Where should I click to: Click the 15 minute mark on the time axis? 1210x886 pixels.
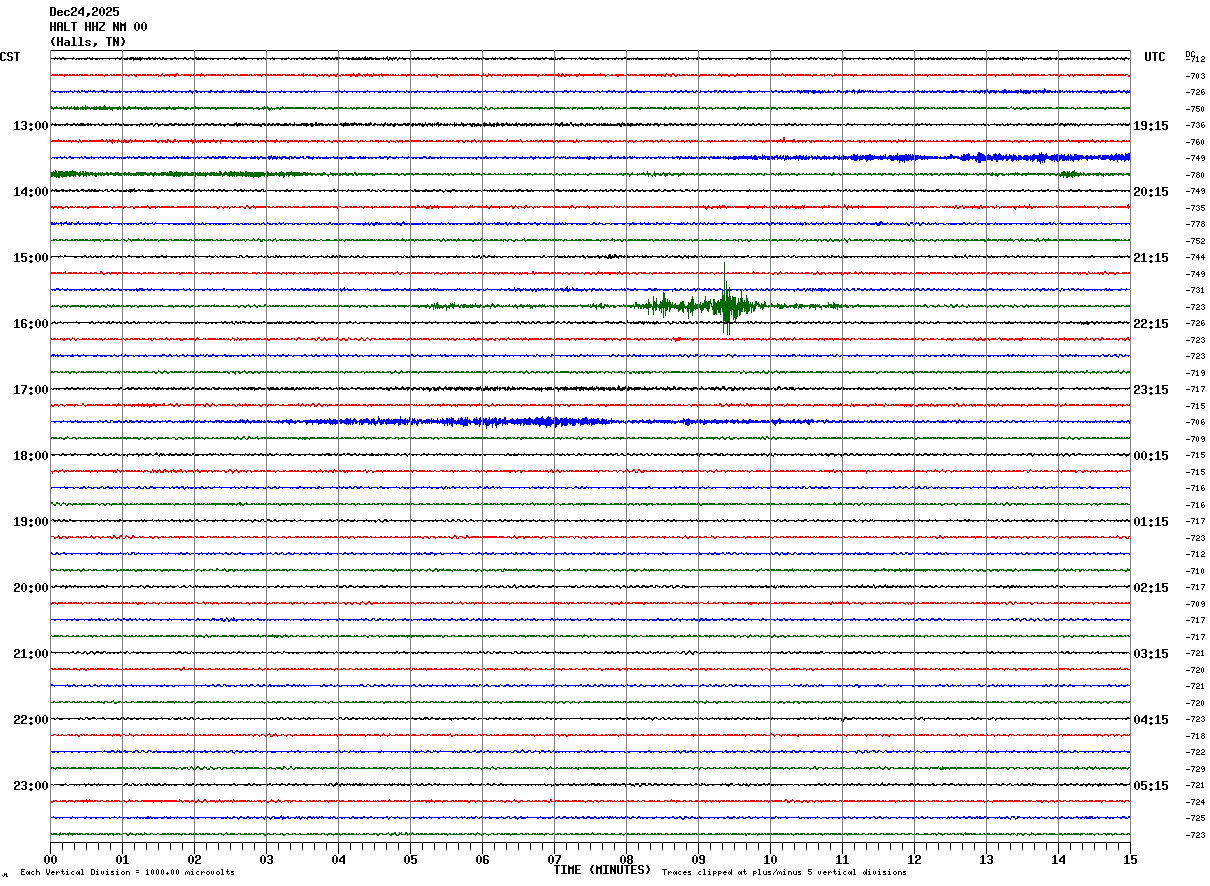pos(1130,859)
